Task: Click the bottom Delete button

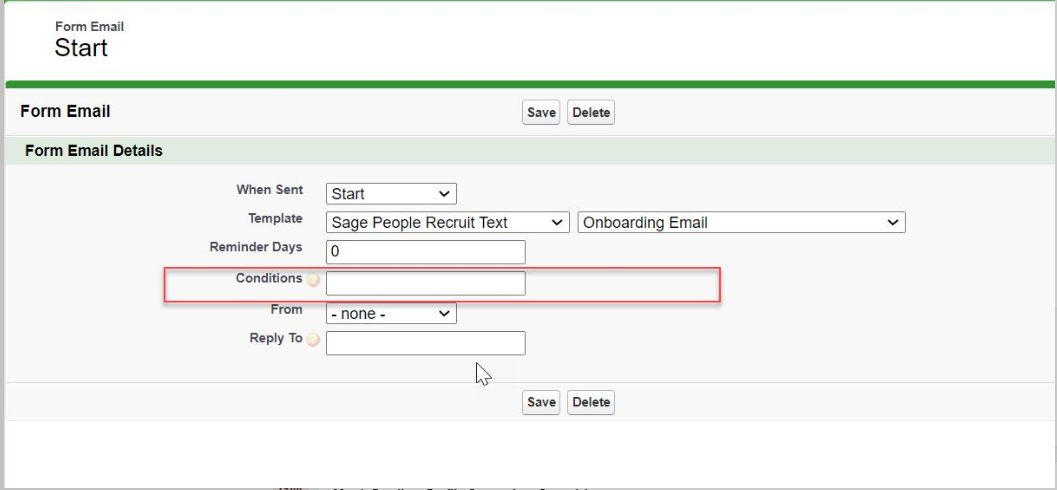Action: coord(590,402)
